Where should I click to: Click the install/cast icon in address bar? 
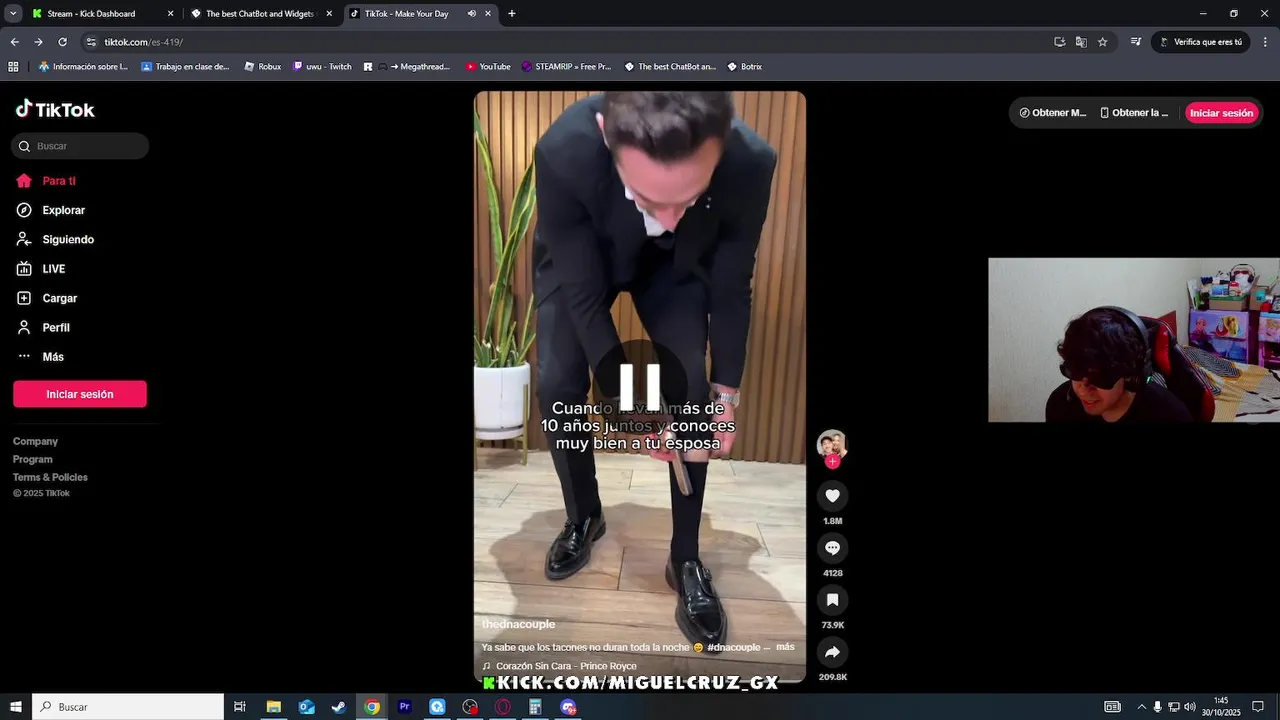pos(1059,42)
